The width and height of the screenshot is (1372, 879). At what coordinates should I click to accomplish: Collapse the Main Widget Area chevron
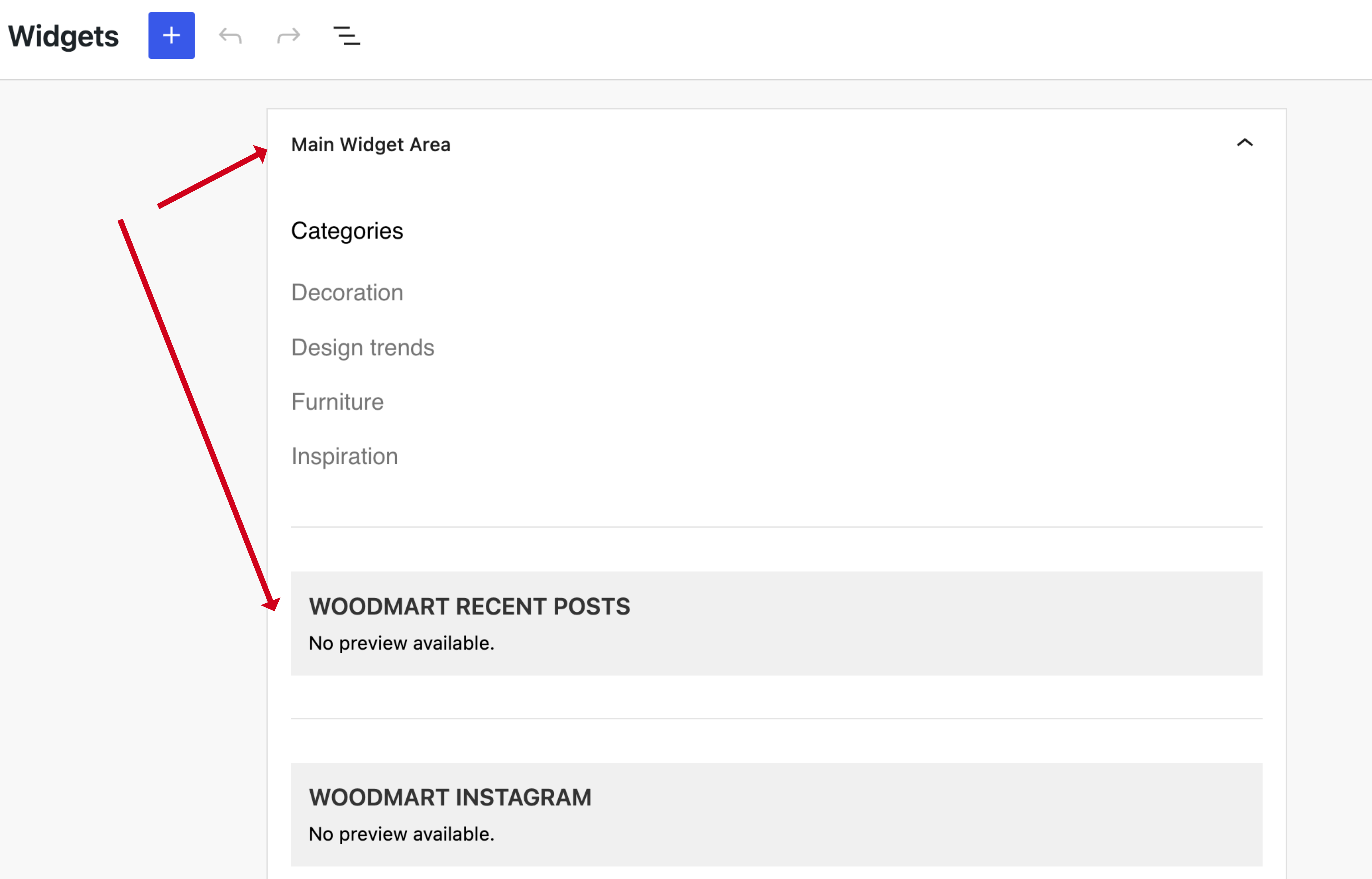1244,142
